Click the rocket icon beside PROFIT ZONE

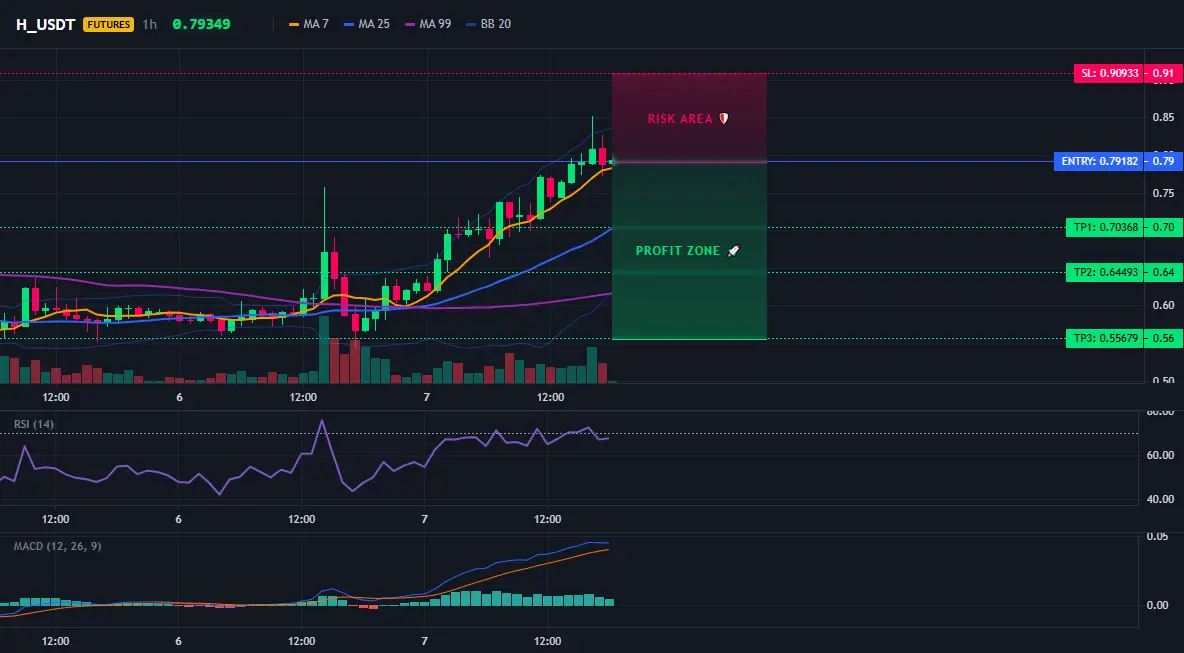[733, 251]
